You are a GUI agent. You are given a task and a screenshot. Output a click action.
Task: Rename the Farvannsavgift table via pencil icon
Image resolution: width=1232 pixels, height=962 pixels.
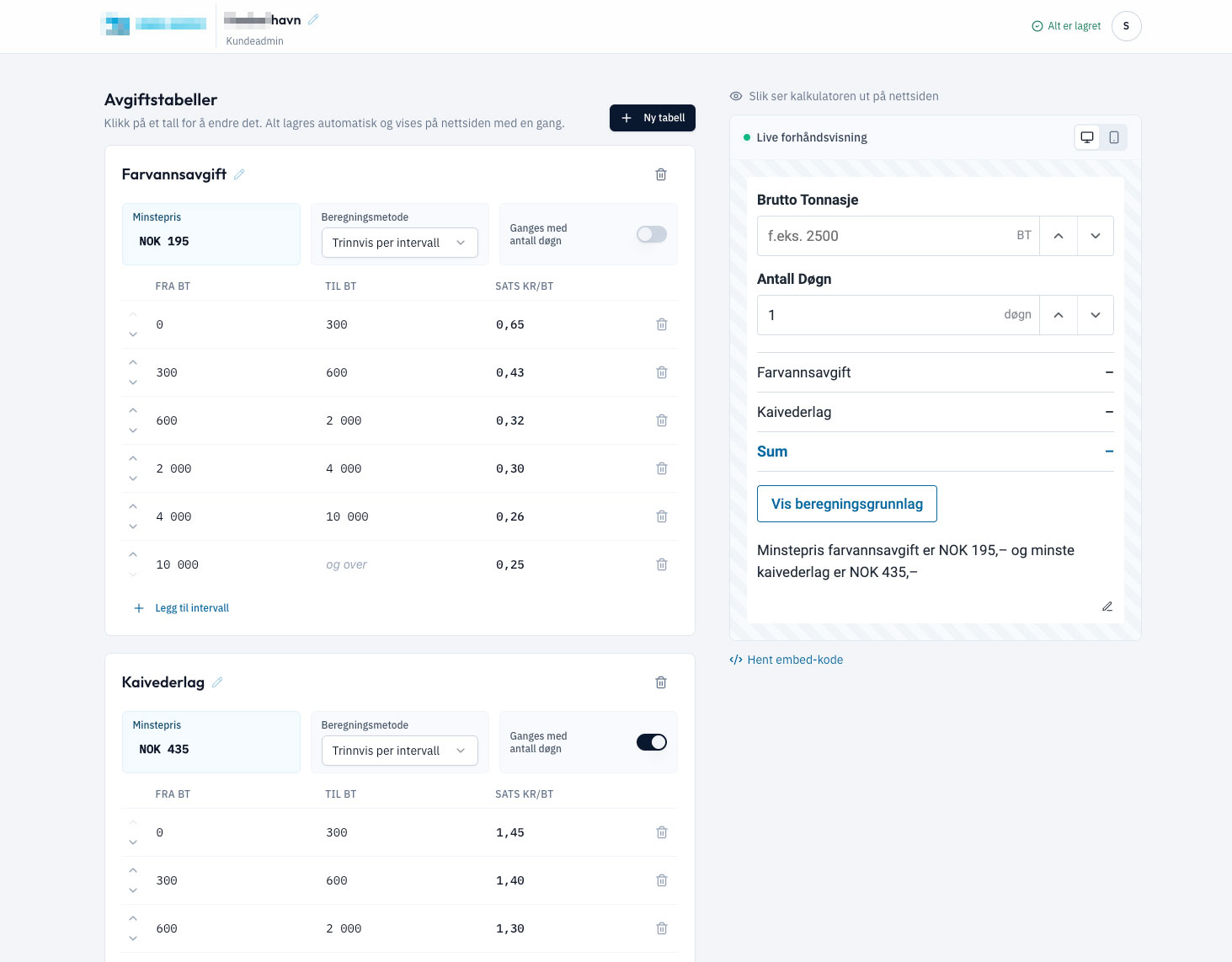(239, 174)
